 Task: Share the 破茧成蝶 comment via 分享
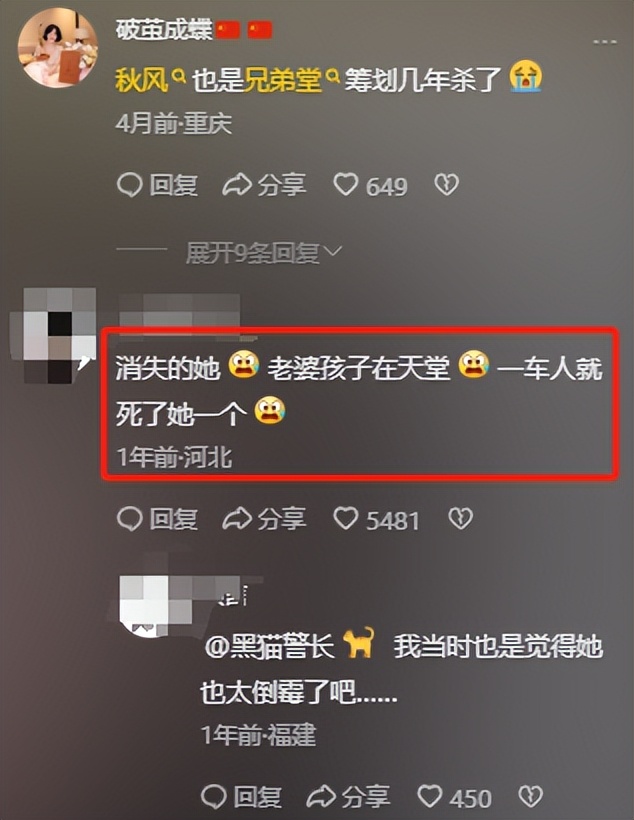(264, 185)
